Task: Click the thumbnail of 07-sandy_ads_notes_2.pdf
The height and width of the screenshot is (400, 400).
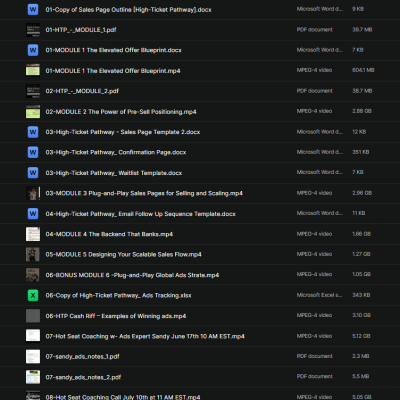Action: [x=33, y=377]
